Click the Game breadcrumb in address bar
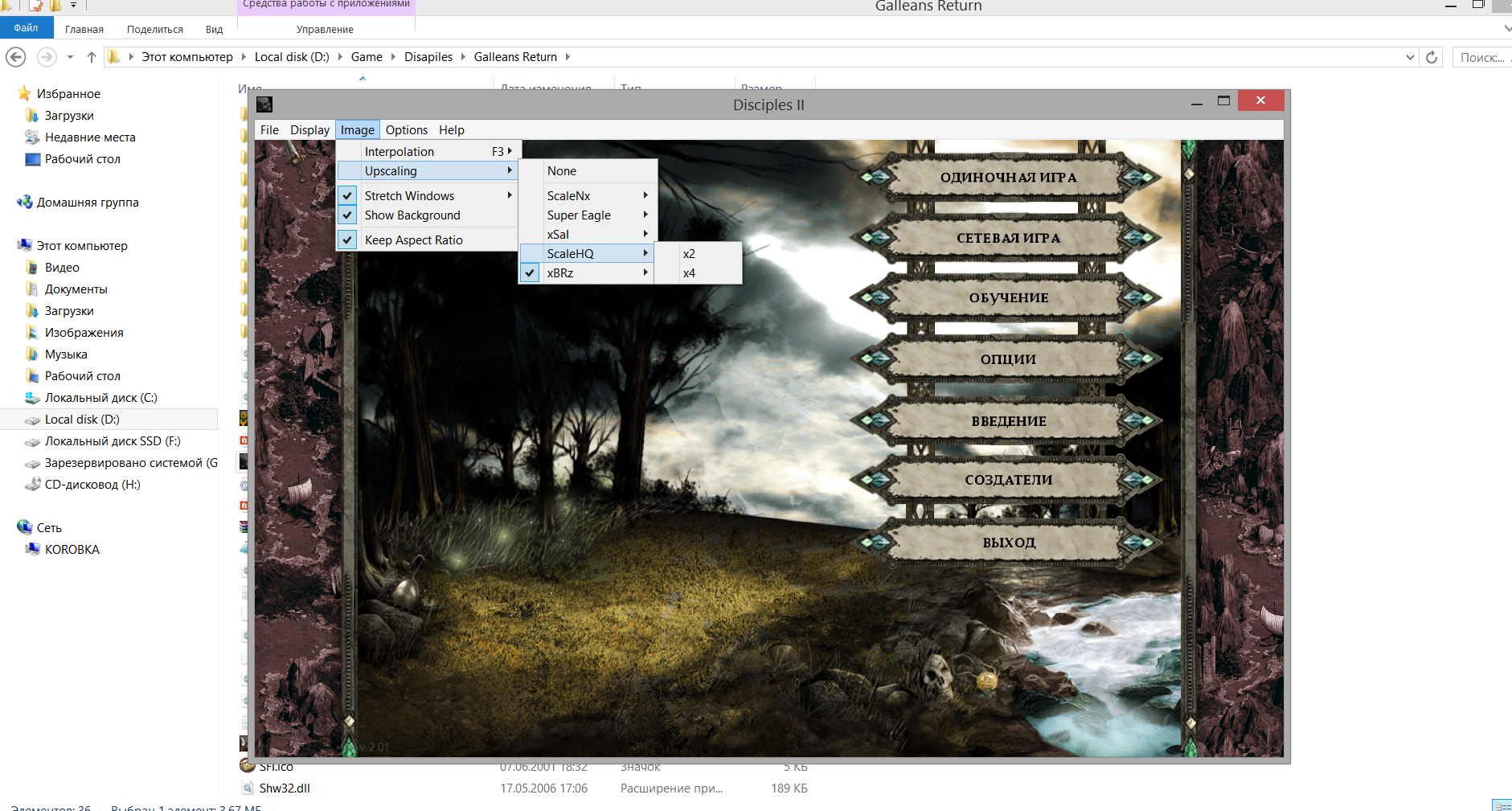The height and width of the screenshot is (811, 1512). click(367, 57)
